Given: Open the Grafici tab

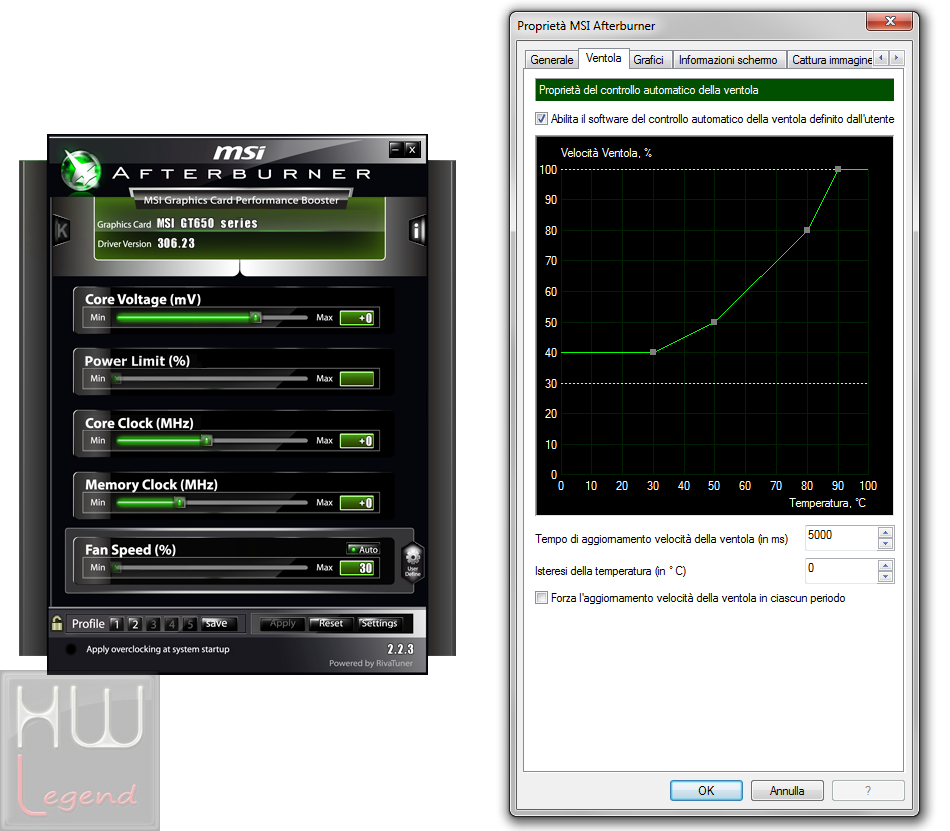Looking at the screenshot, I should (648, 60).
